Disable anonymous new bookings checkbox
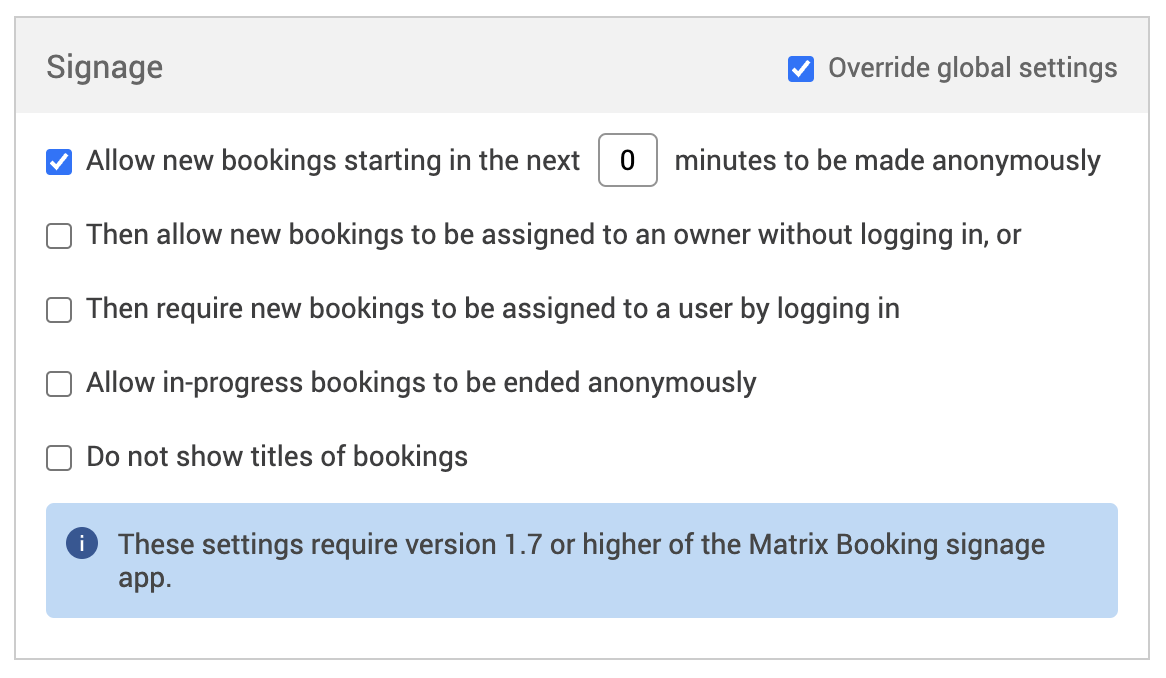 tap(60, 161)
